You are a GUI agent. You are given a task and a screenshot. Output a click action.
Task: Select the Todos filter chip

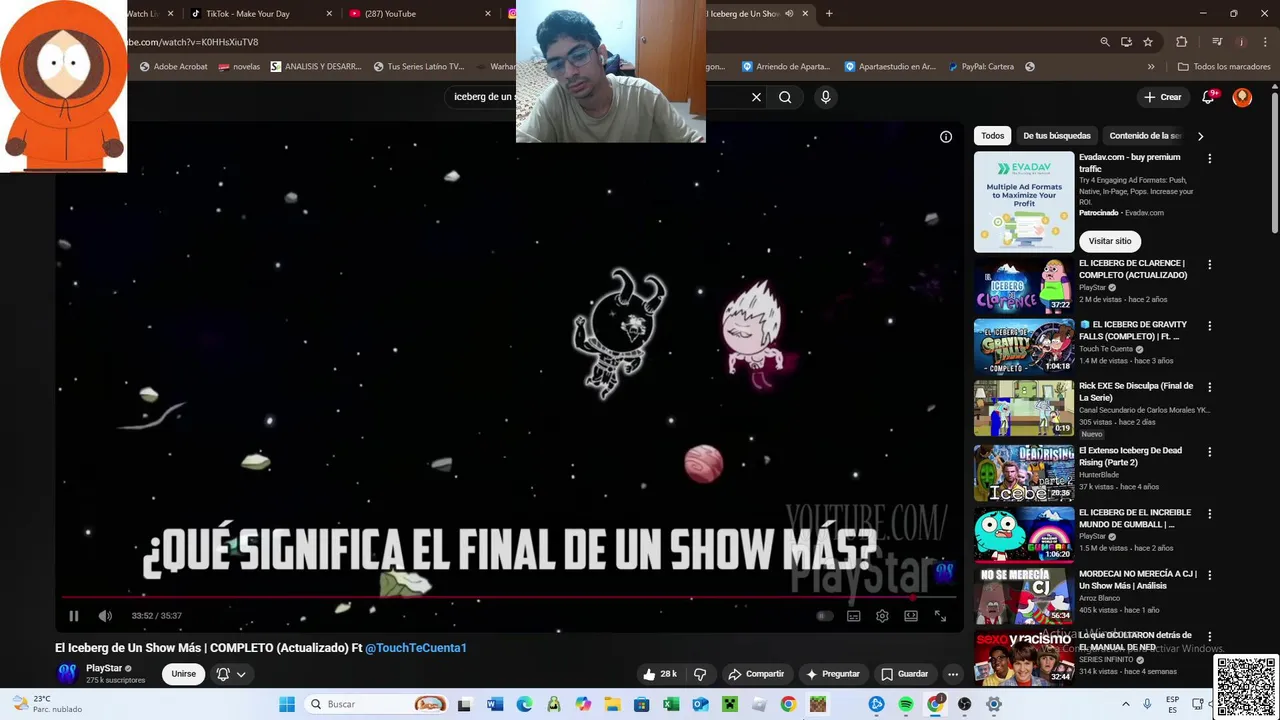992,136
